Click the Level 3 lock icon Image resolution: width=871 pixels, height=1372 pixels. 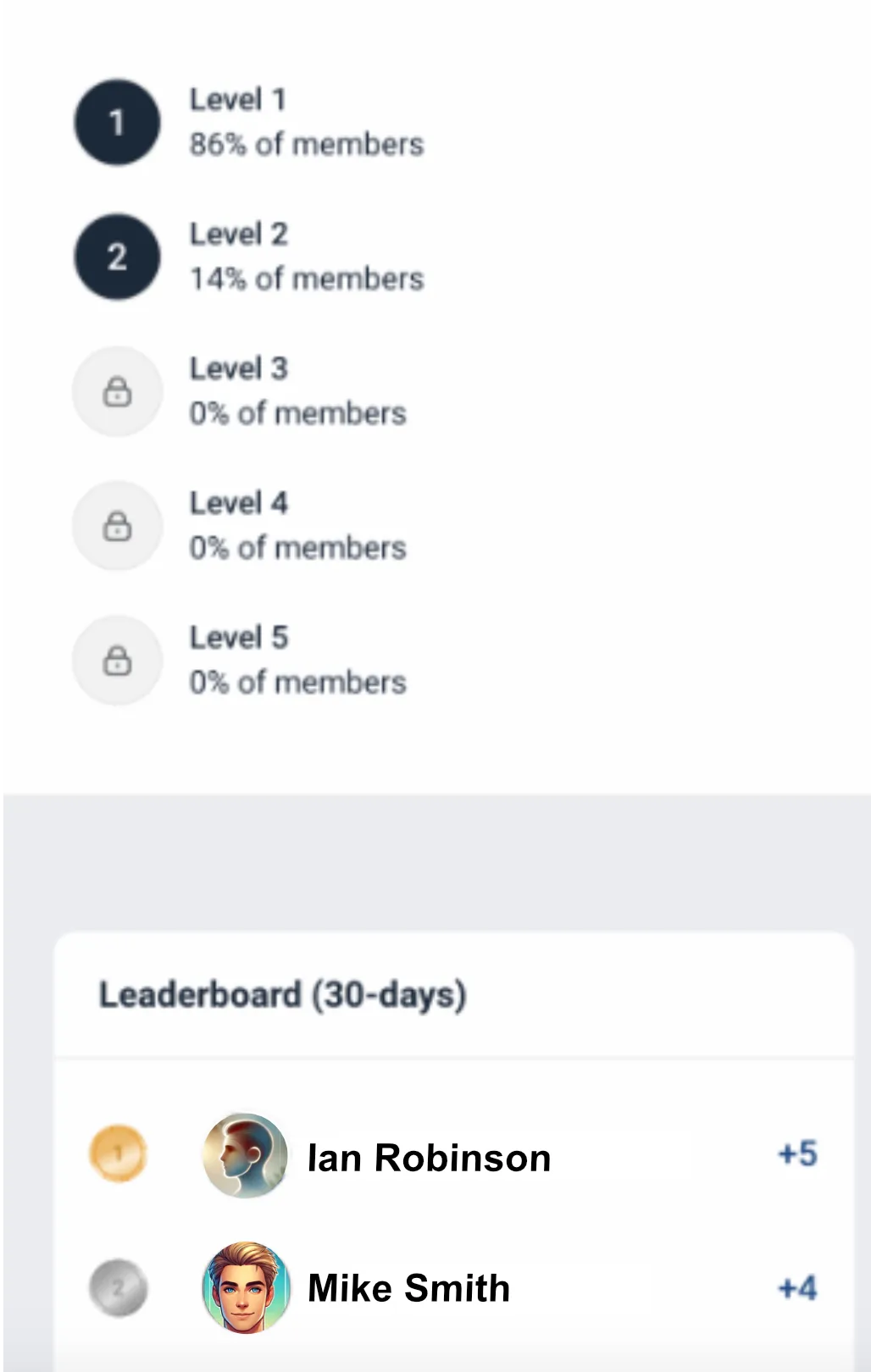117,391
